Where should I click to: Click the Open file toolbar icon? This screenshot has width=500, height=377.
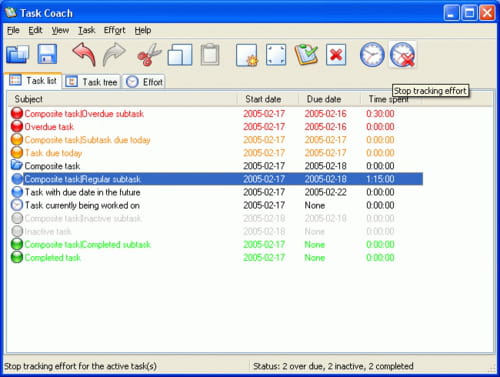(x=18, y=55)
